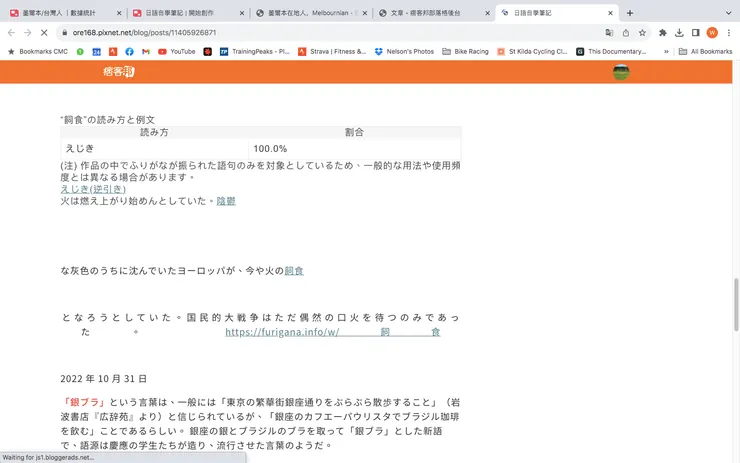The height and width of the screenshot is (463, 740).
Task: Close the 文章 - 痞客邦部落格後台 tab
Action: tap(488, 13)
